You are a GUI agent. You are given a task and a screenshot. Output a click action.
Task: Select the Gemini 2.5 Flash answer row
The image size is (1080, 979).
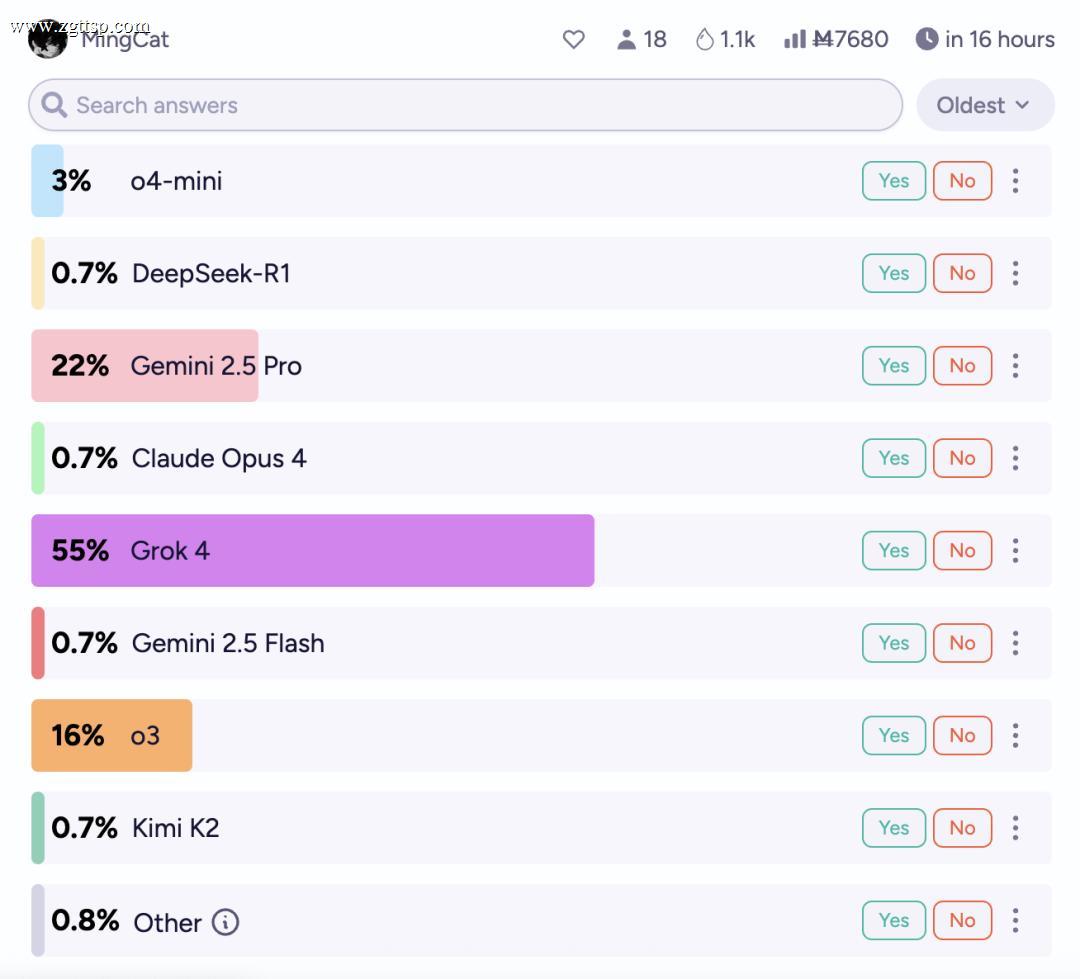click(541, 643)
